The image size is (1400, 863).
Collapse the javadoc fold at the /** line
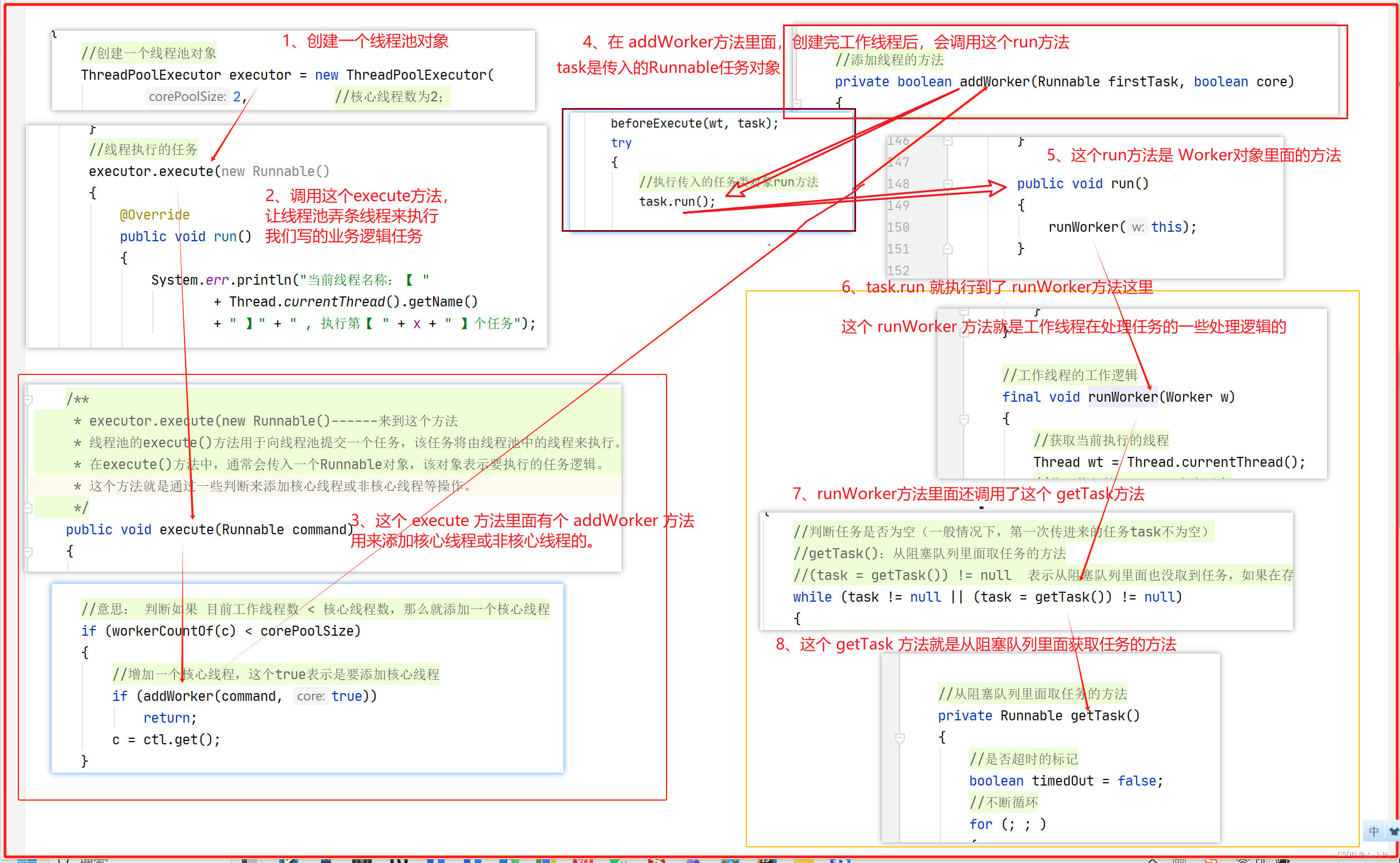pos(28,399)
